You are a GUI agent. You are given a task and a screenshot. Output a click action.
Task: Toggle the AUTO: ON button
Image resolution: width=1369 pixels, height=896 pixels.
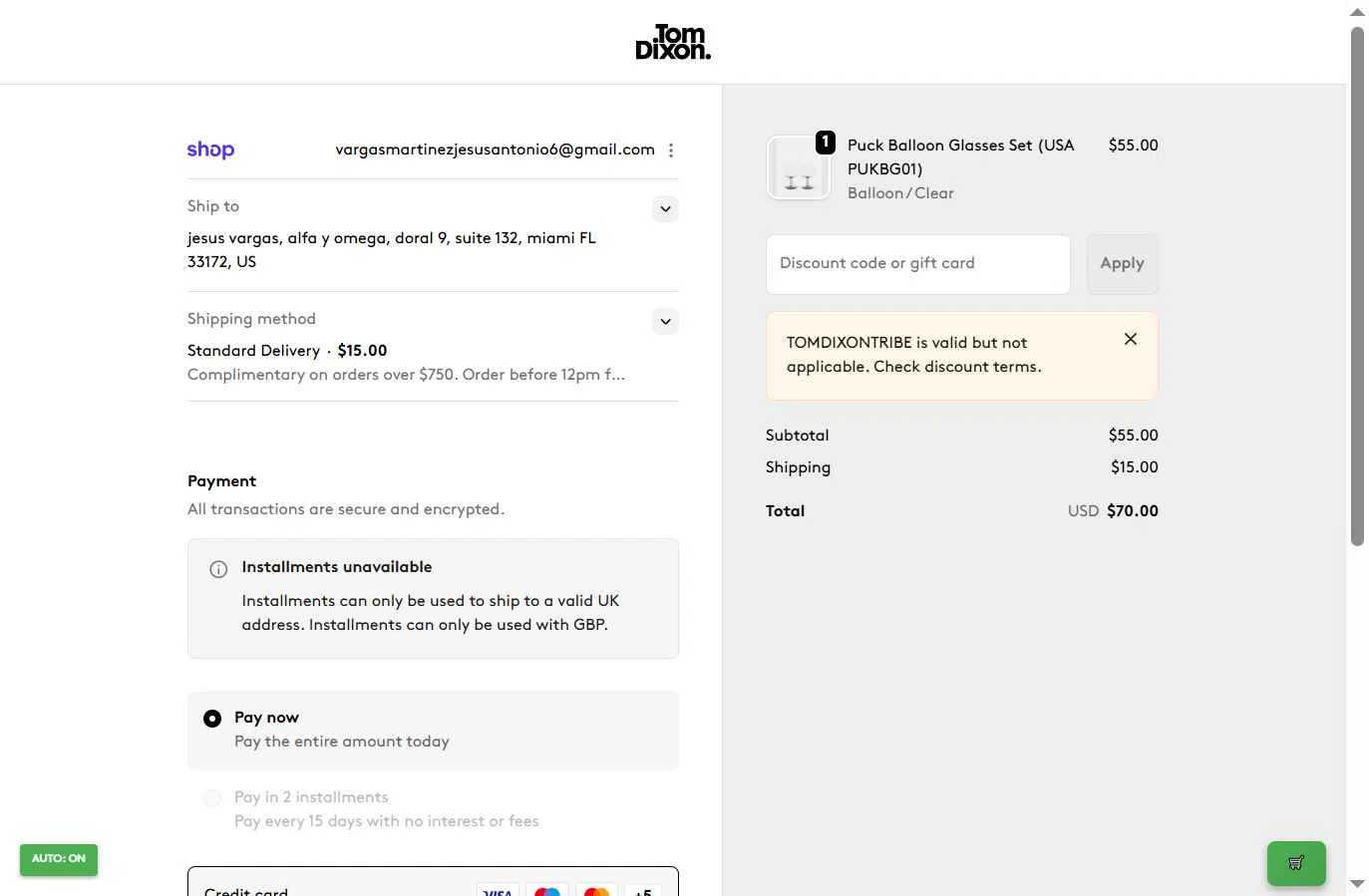59,859
